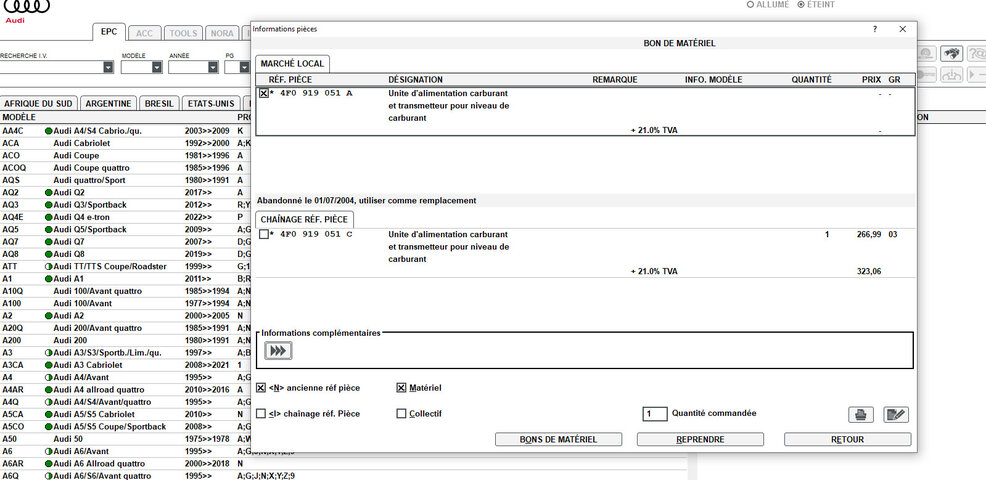Click the BONS DE MATÉRIEL button
Screen dimensions: 986x480
(x=558, y=440)
